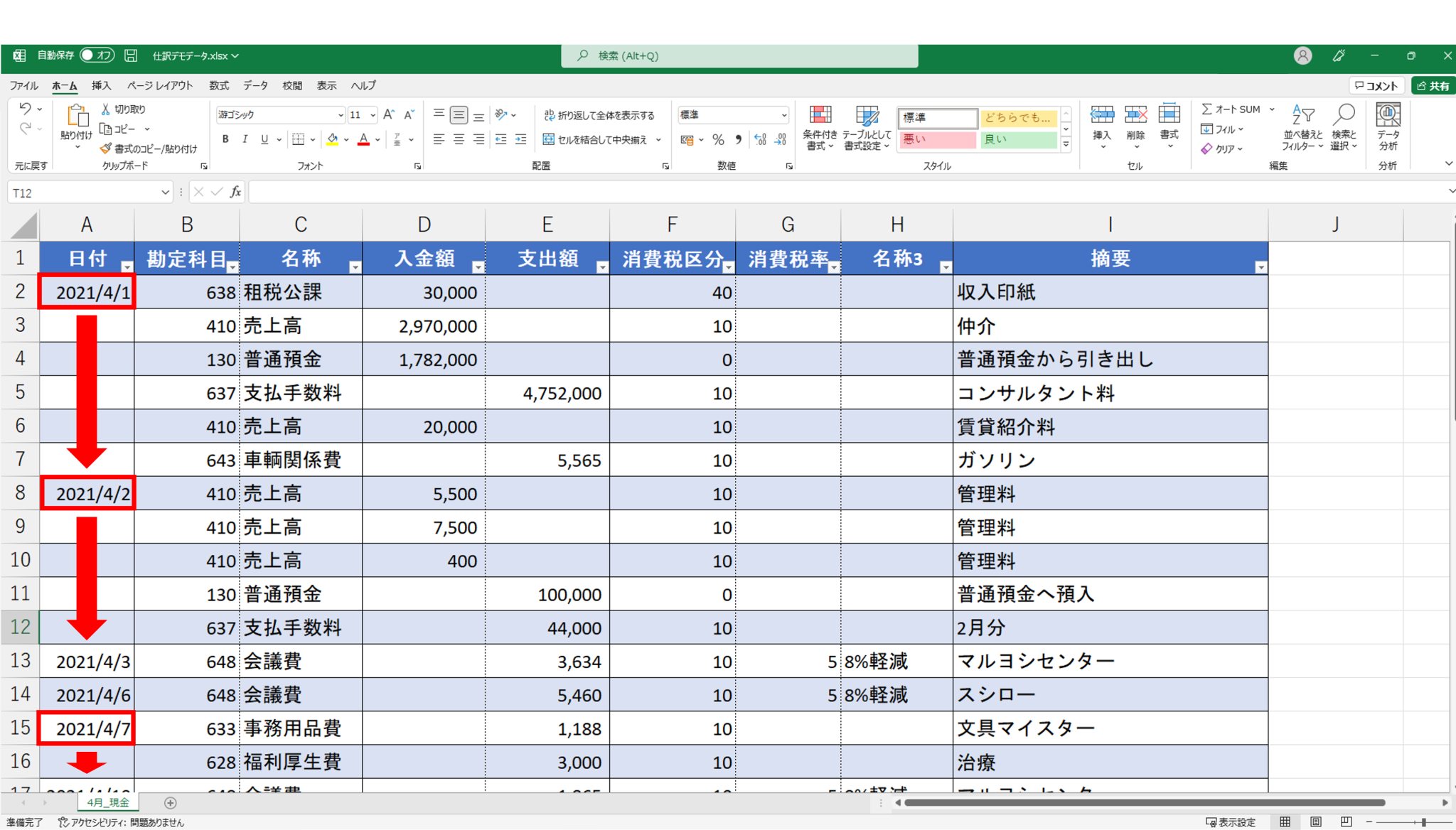Apply the fill color bucket
Screen dimensions: 1456x830
pos(332,139)
